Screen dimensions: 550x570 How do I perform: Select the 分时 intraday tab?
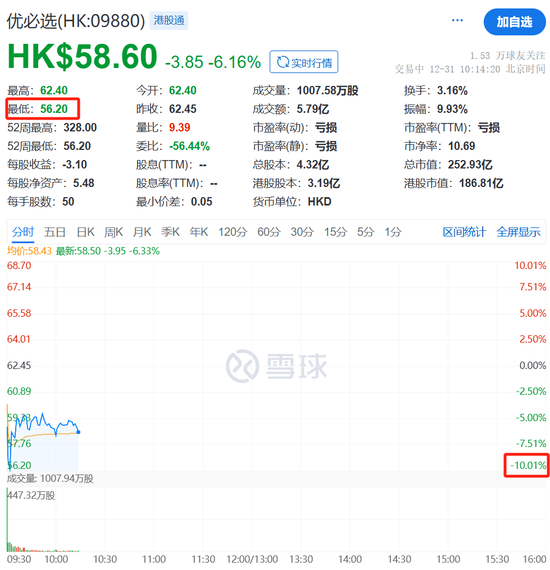click(x=23, y=232)
